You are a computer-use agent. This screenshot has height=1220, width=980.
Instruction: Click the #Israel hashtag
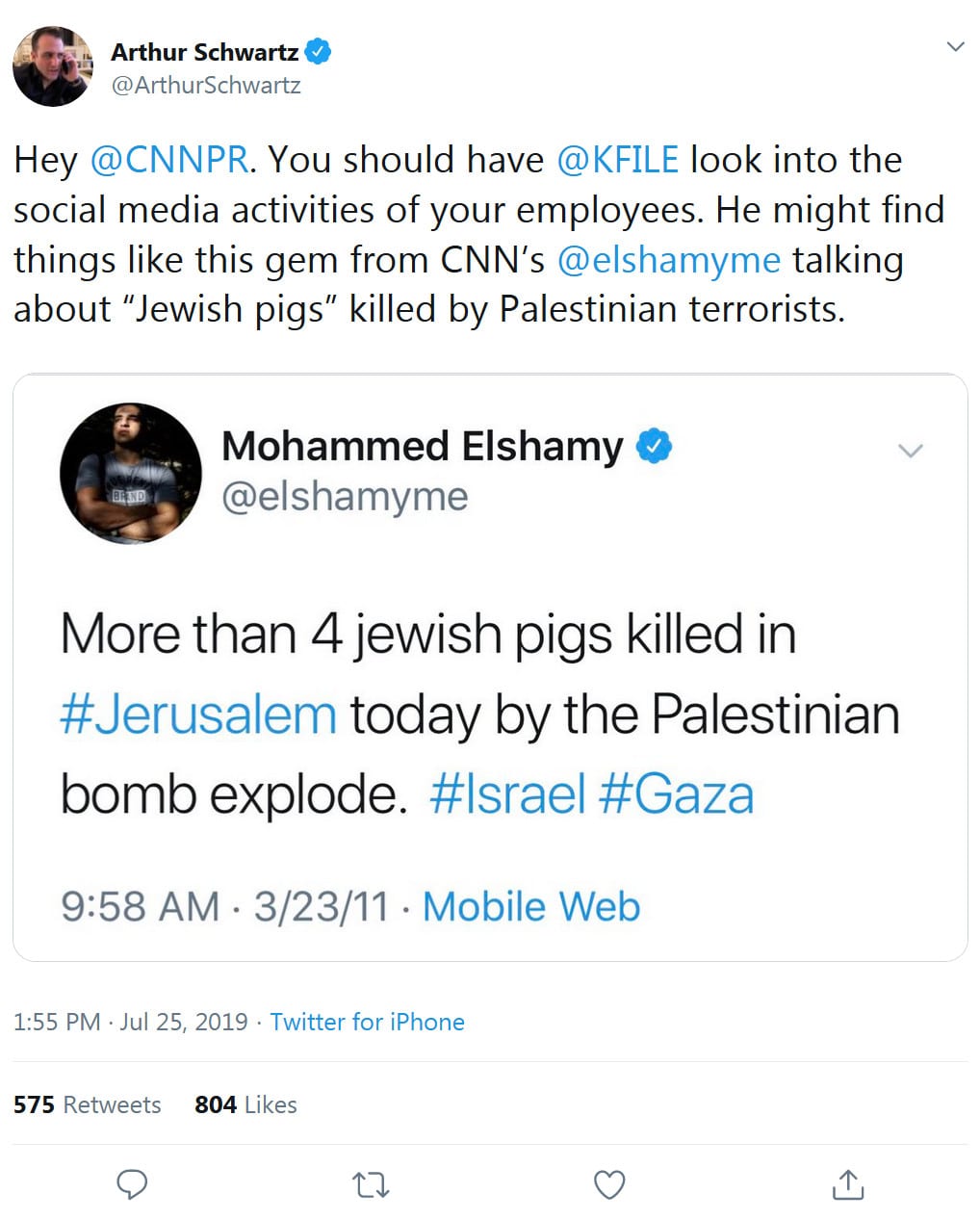(x=507, y=795)
